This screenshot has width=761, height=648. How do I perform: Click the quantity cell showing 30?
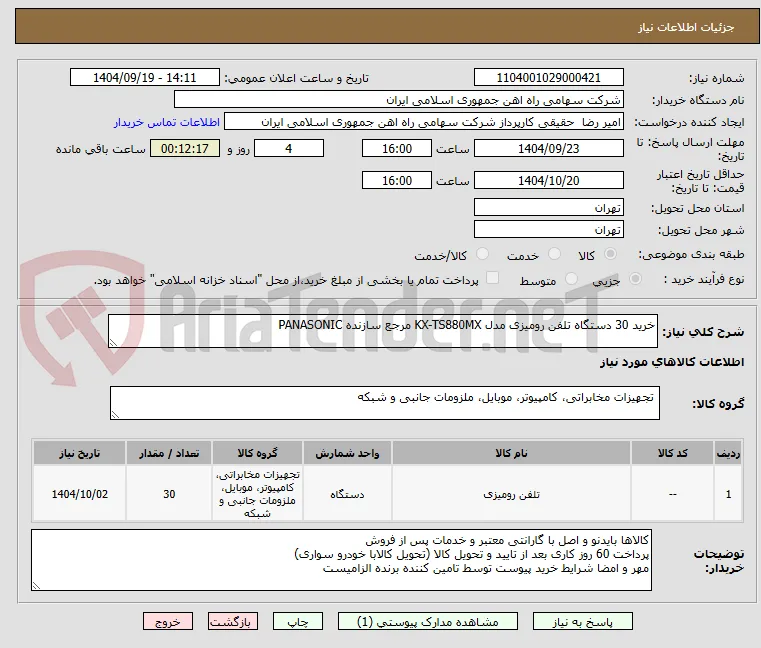point(169,494)
